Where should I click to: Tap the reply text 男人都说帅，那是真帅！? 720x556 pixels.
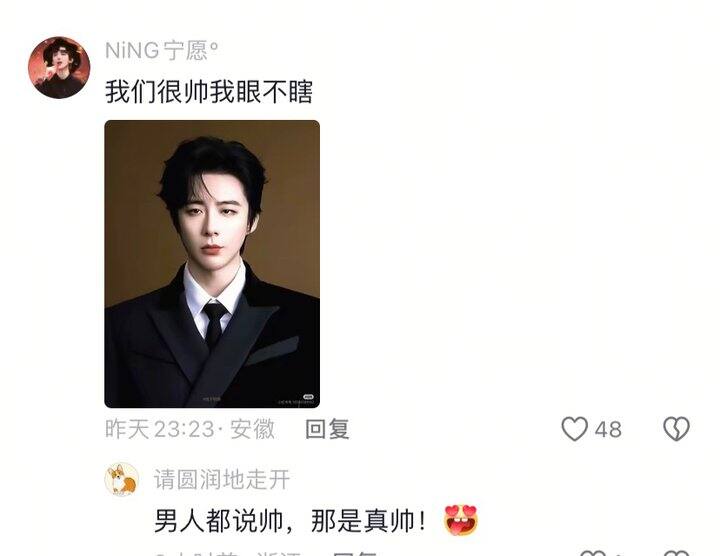click(291, 521)
